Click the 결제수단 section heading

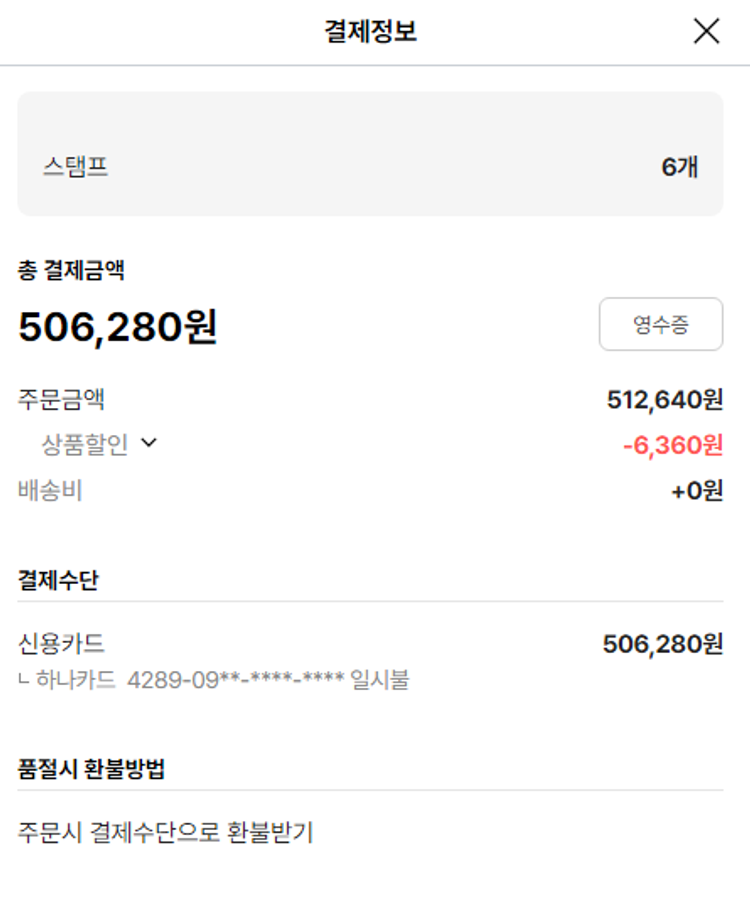pos(58,580)
